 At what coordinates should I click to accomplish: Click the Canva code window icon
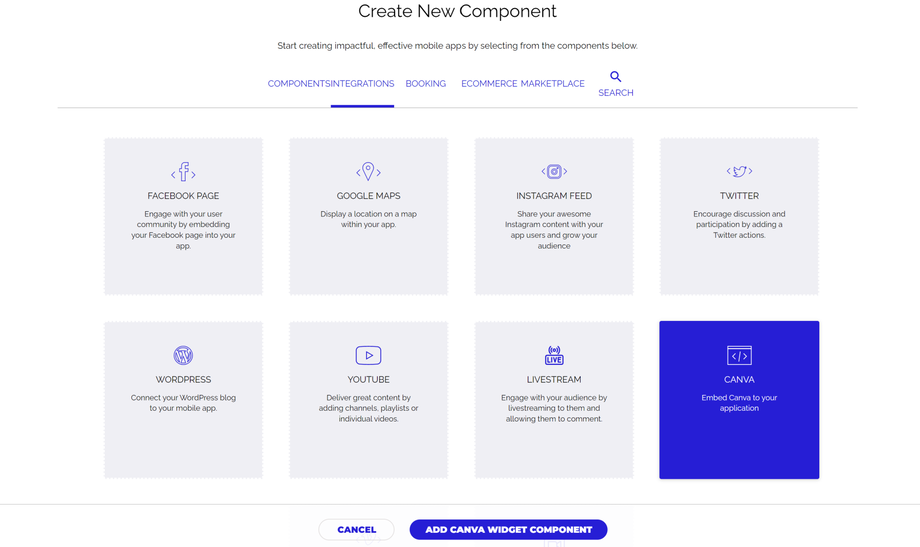tap(739, 355)
